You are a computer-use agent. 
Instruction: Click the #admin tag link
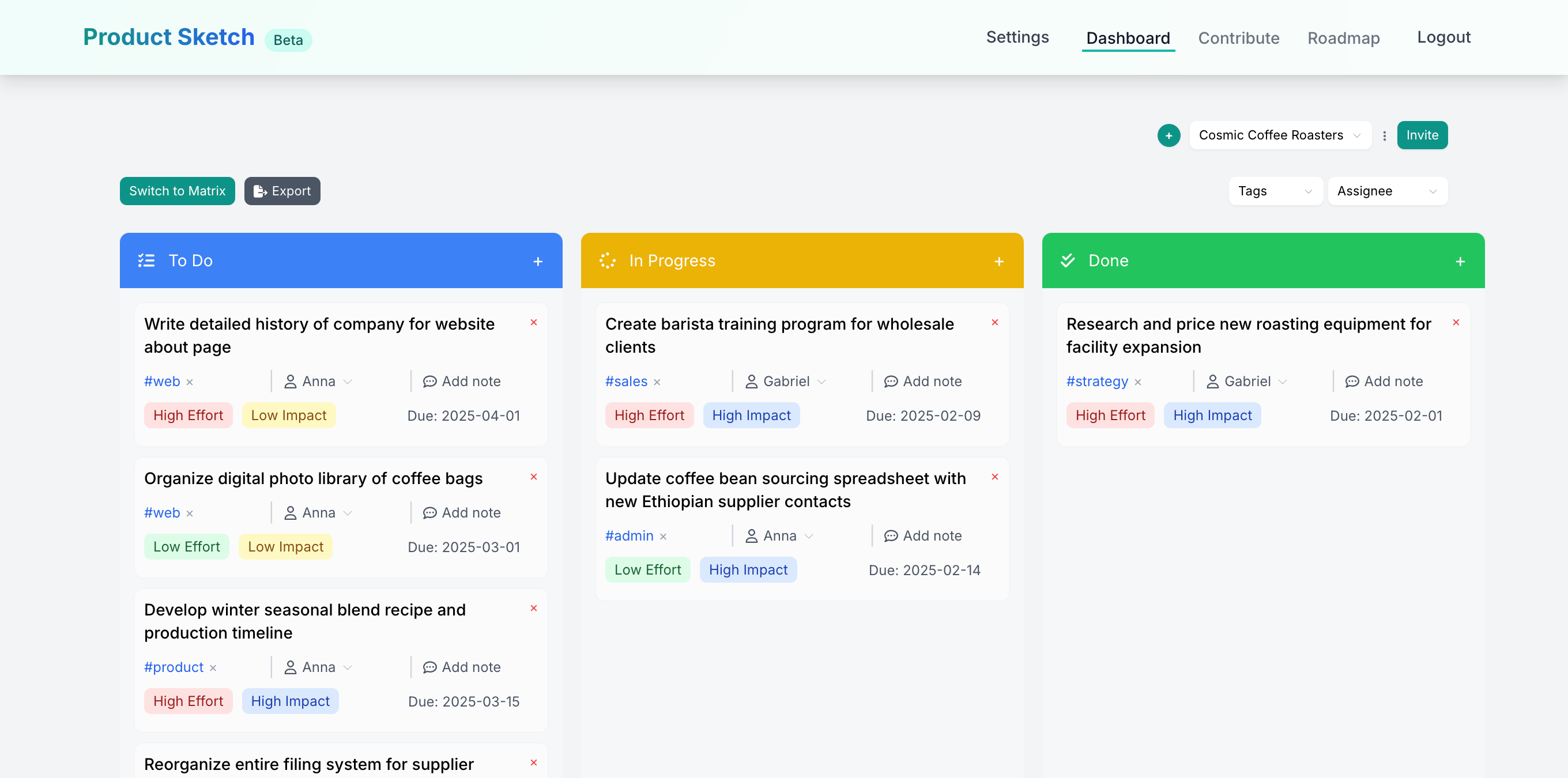pyautogui.click(x=629, y=536)
